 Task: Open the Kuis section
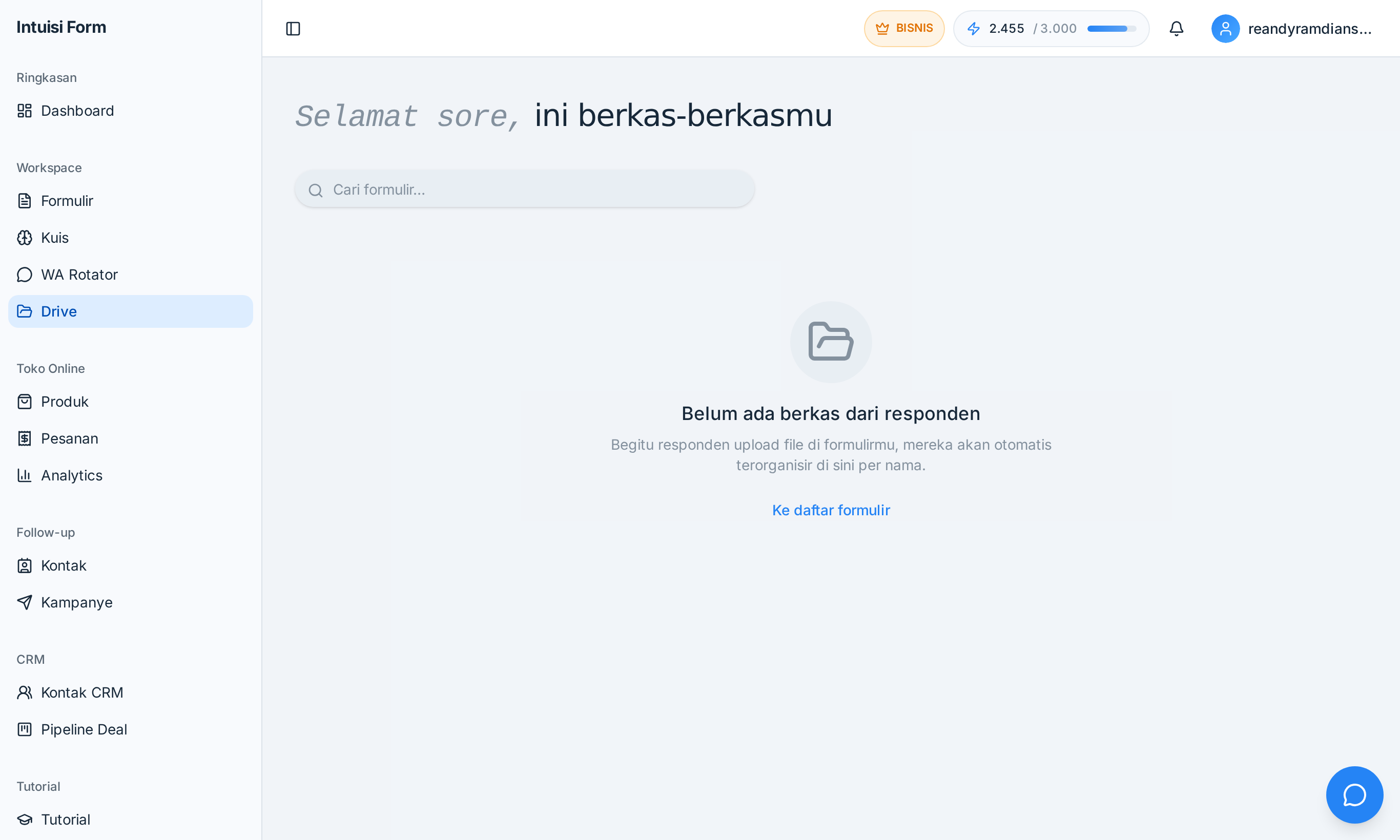130,238
